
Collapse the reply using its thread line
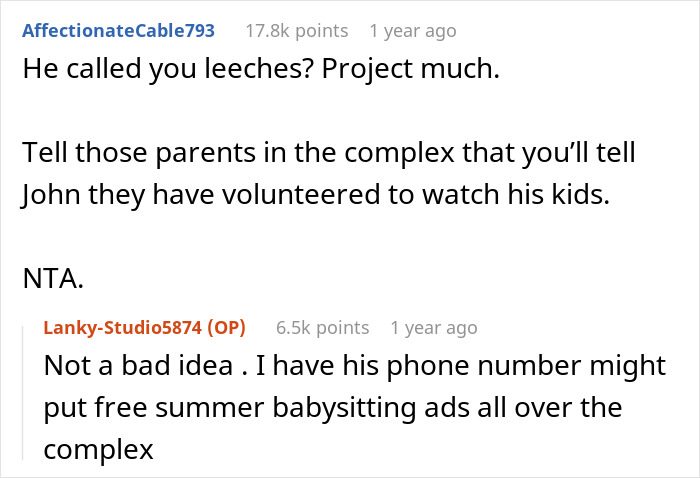24,390
